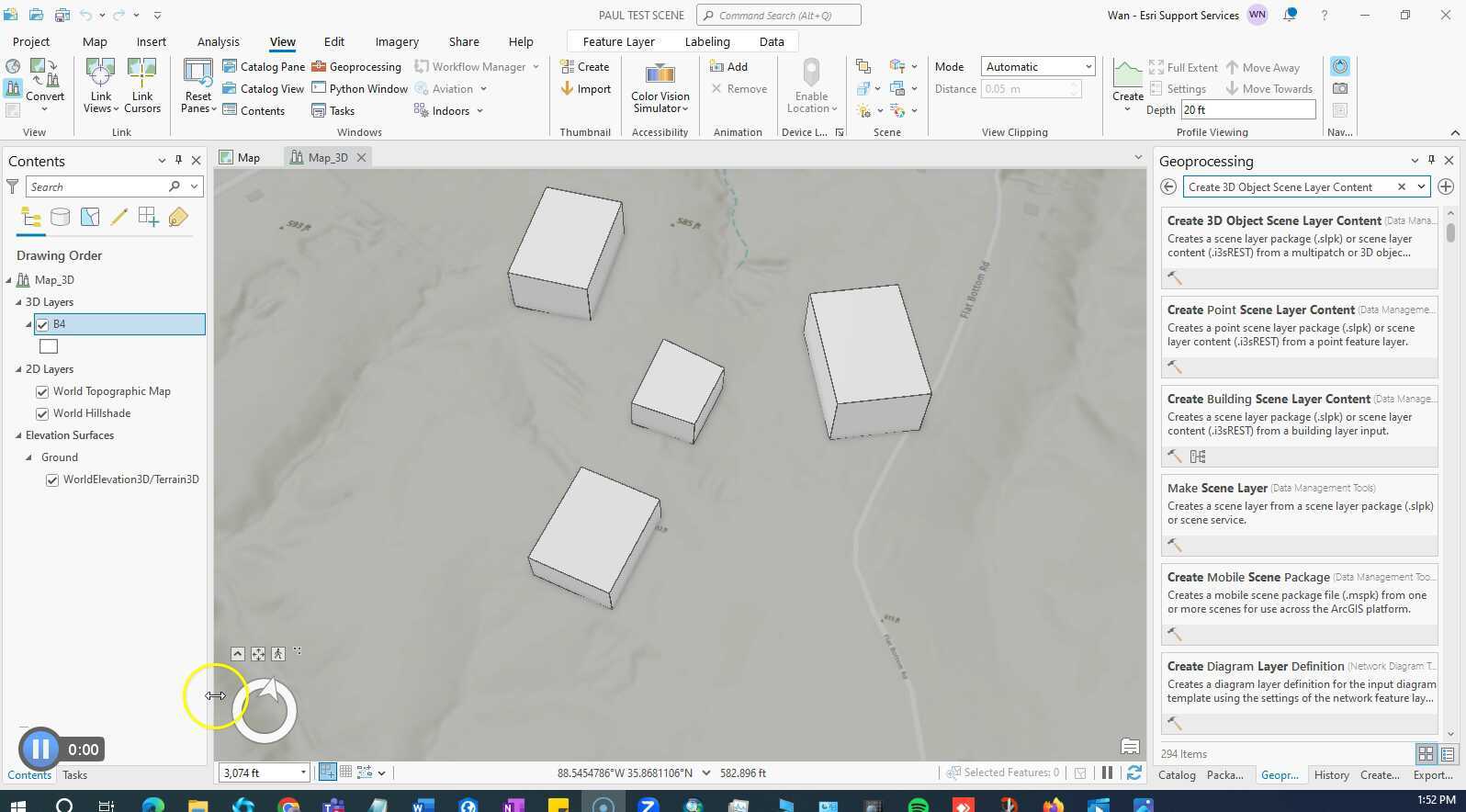The height and width of the screenshot is (812, 1466).
Task: Click the Link Views tool
Action: (101, 85)
